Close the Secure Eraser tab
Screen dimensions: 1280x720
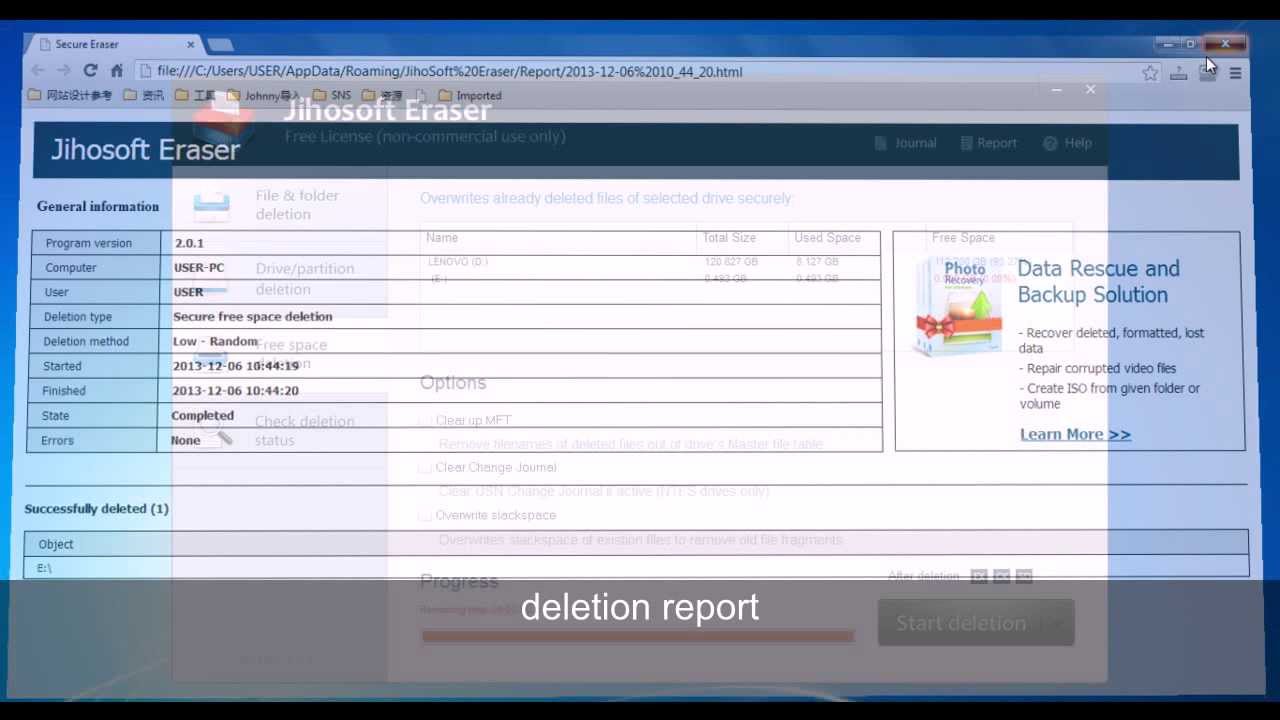[x=190, y=44]
